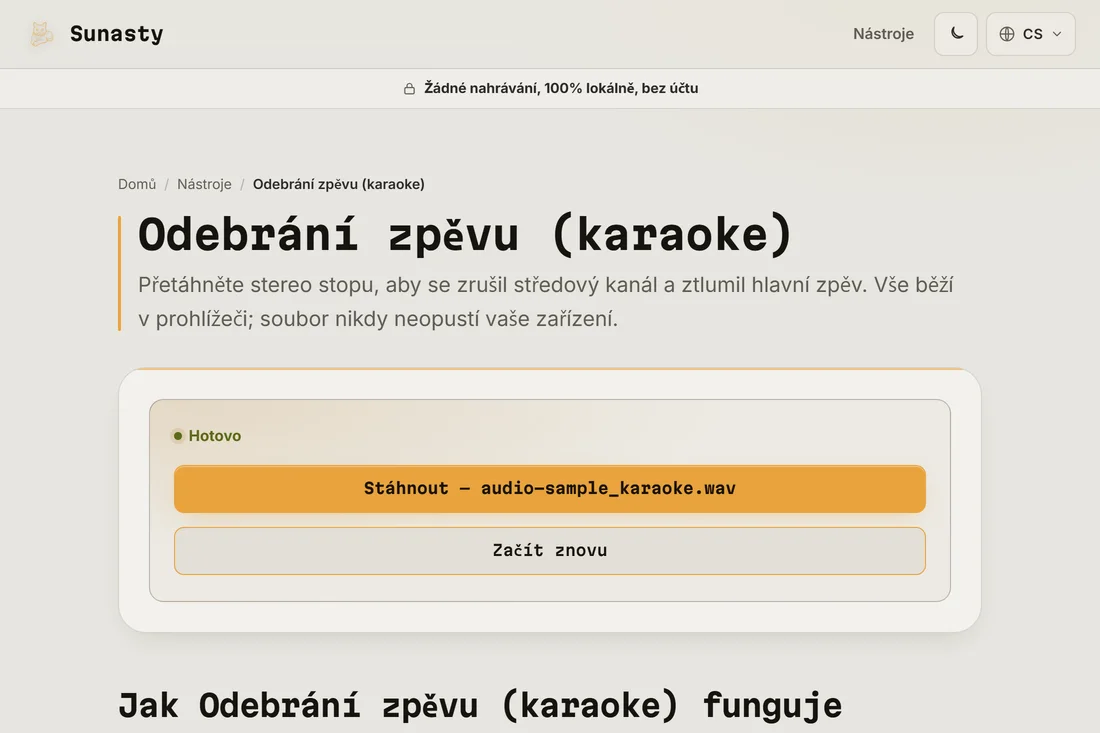Viewport: 1100px width, 733px height.
Task: Click the Začít znovu button
Action: point(550,551)
